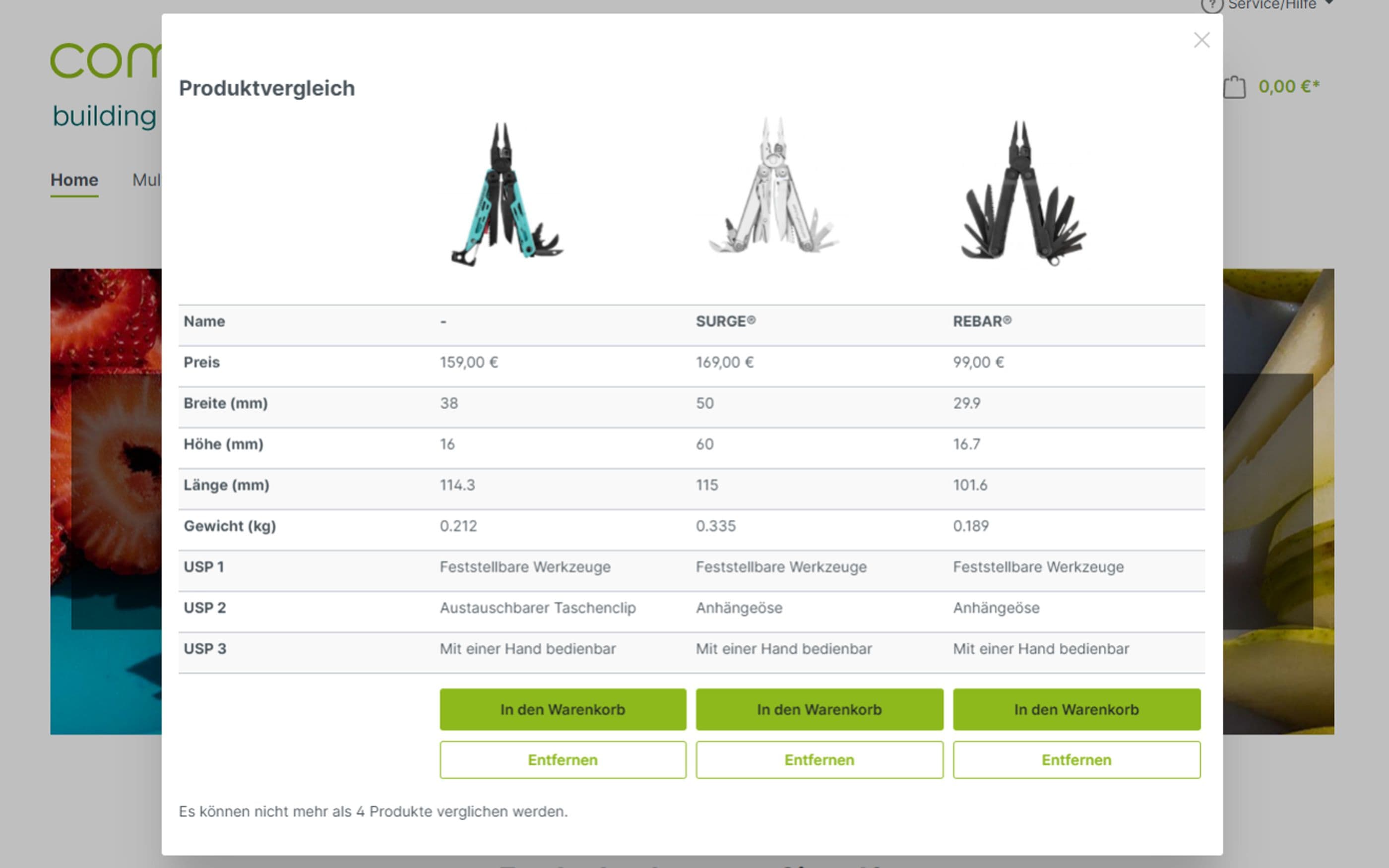Viewport: 1389px width, 868px height.
Task: Click the SURGE® name in the table
Action: click(725, 321)
